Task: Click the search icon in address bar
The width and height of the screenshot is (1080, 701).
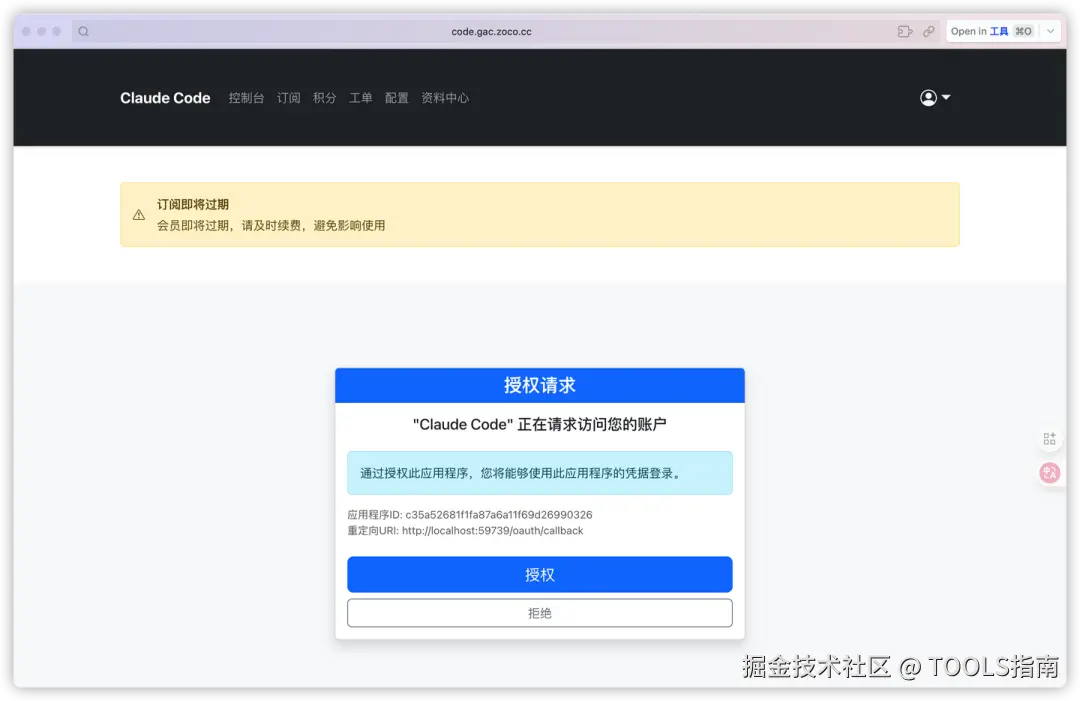Action: coord(83,31)
